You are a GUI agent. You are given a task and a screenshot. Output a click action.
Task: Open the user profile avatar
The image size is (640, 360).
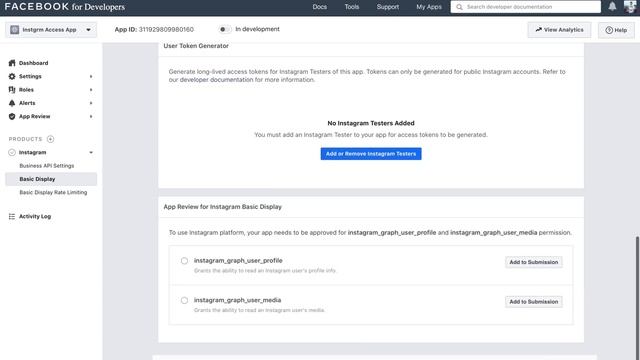coord(630,7)
